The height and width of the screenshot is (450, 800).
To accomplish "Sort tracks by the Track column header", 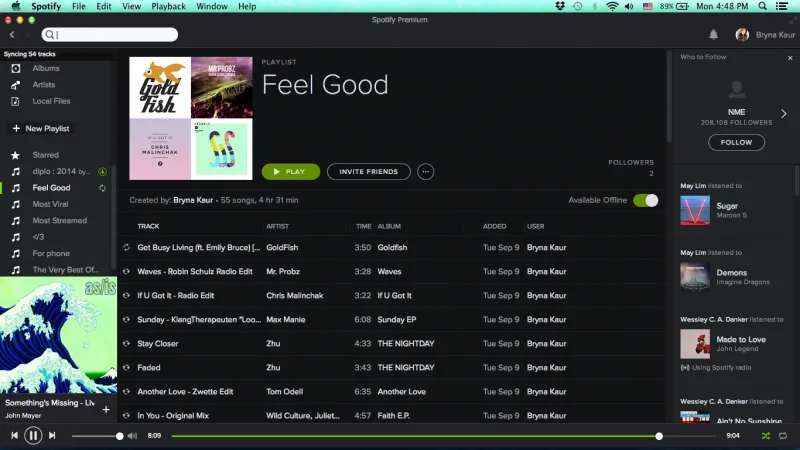I will coord(148,226).
